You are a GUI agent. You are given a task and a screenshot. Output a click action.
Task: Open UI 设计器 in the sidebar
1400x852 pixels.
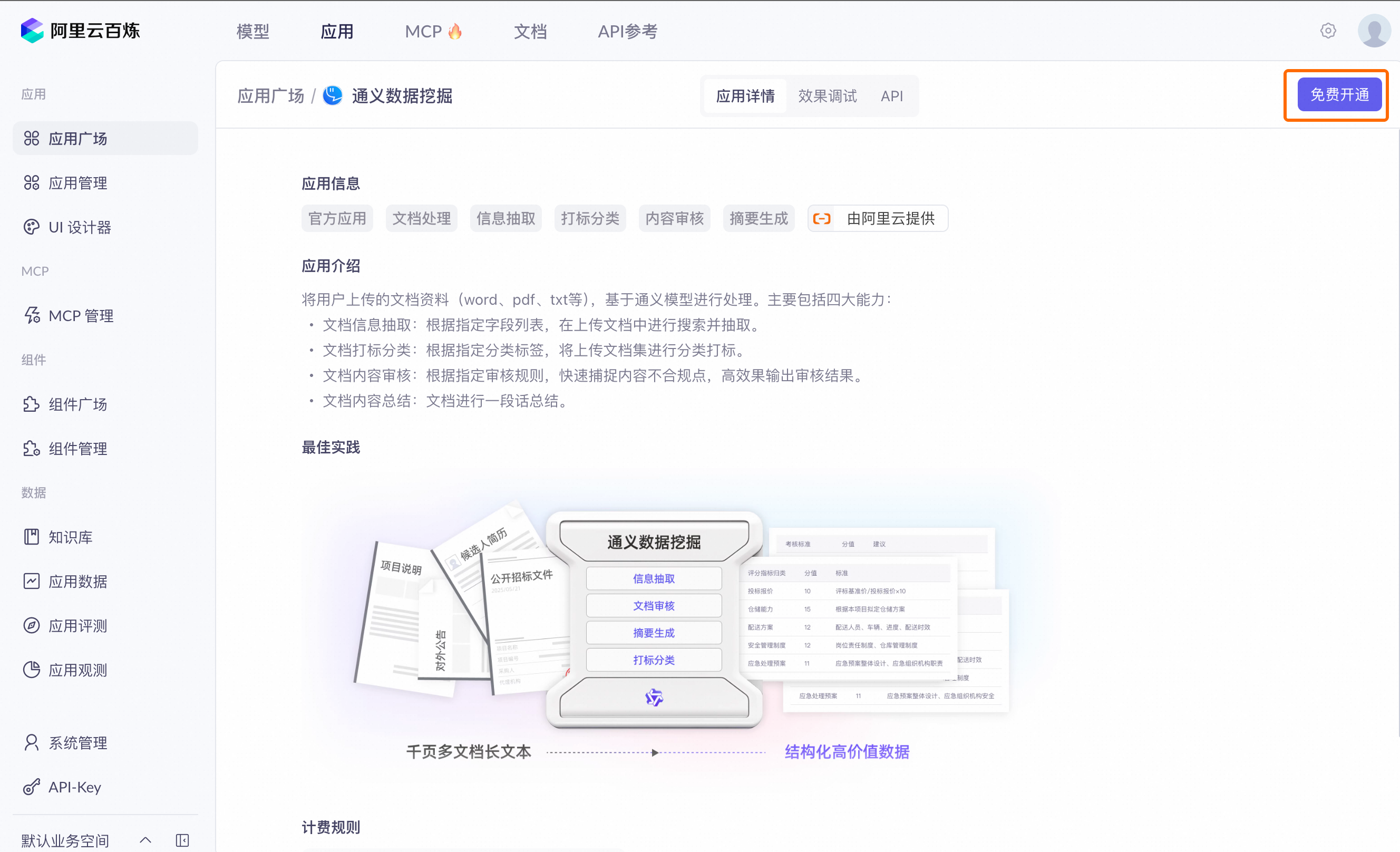click(105, 227)
